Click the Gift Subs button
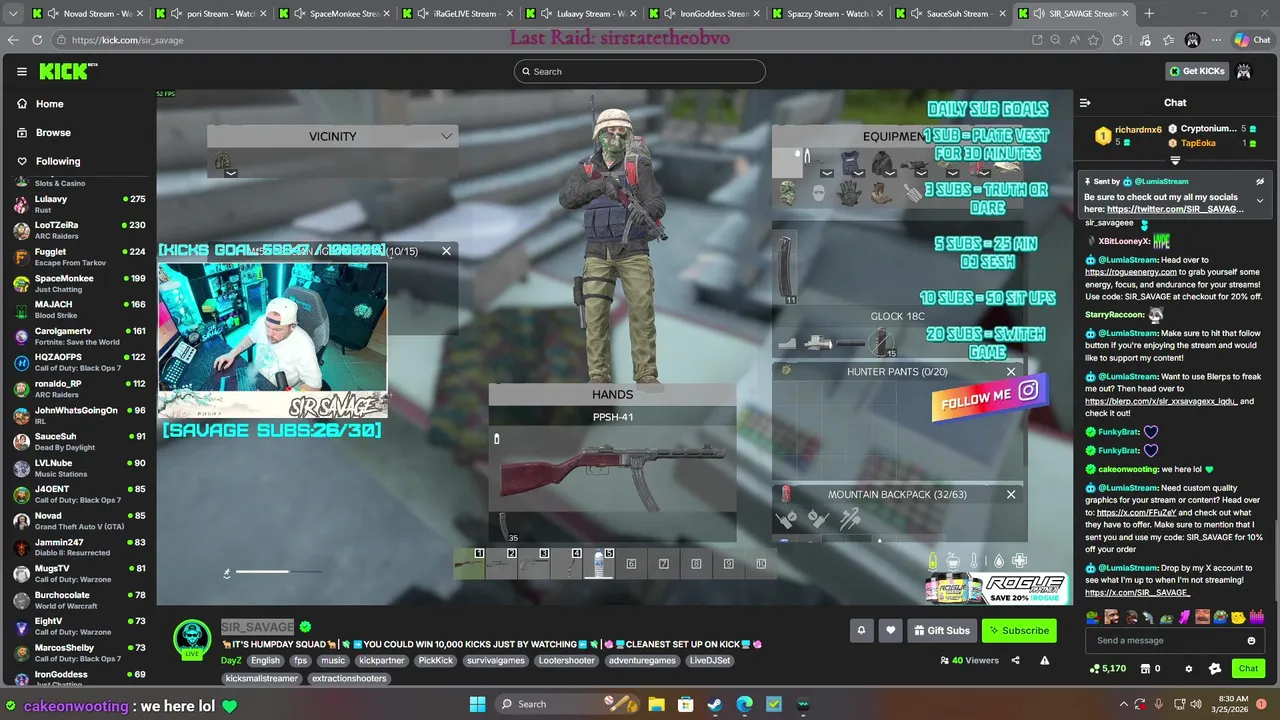1280x720 pixels. click(942, 630)
